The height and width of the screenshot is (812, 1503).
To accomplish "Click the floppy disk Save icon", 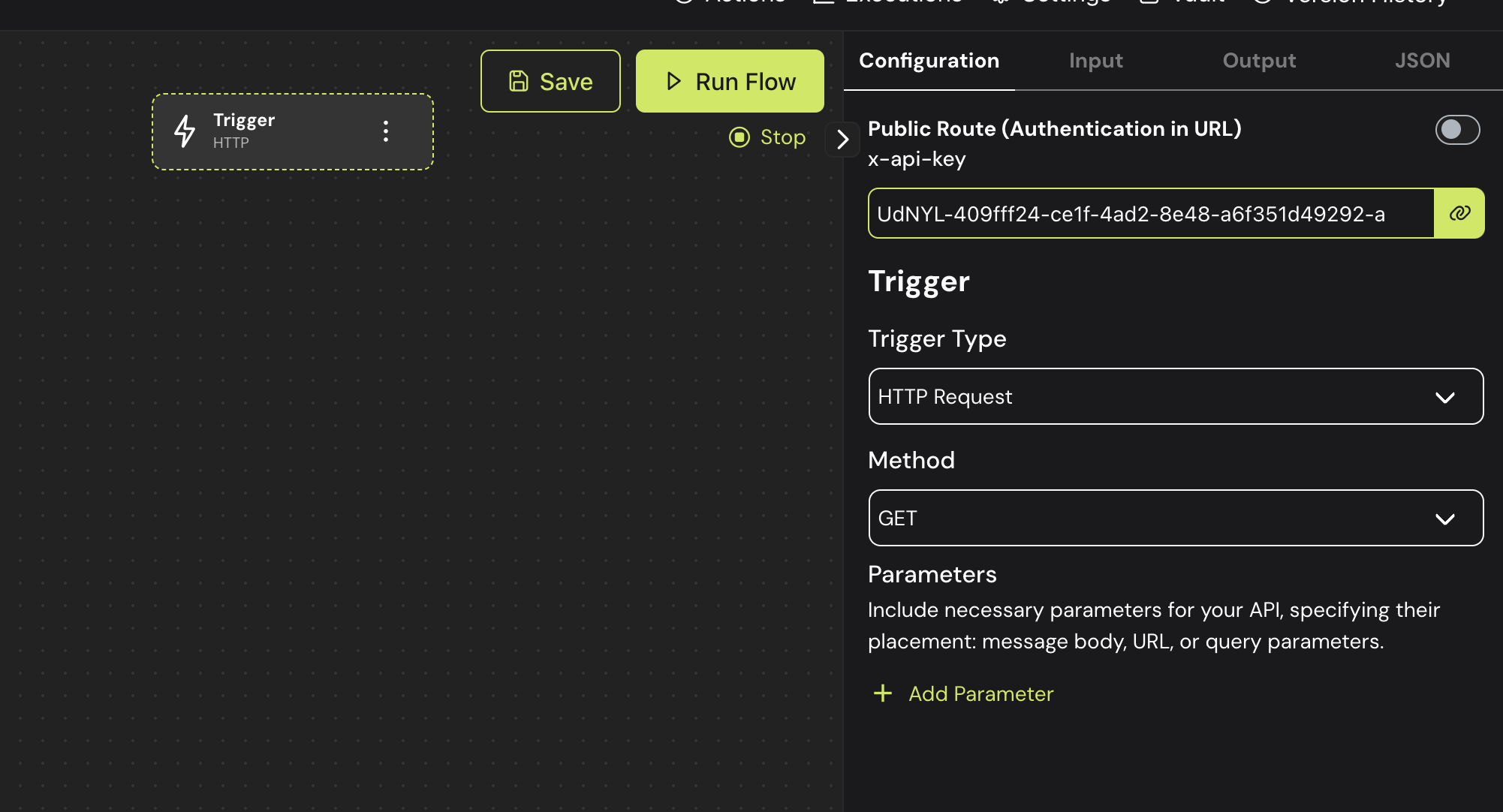I will pyautogui.click(x=519, y=81).
